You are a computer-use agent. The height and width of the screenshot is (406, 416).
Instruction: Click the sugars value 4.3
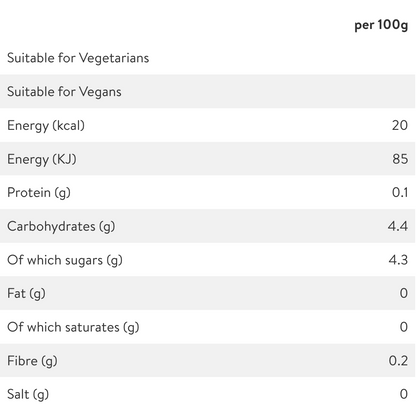398,260
